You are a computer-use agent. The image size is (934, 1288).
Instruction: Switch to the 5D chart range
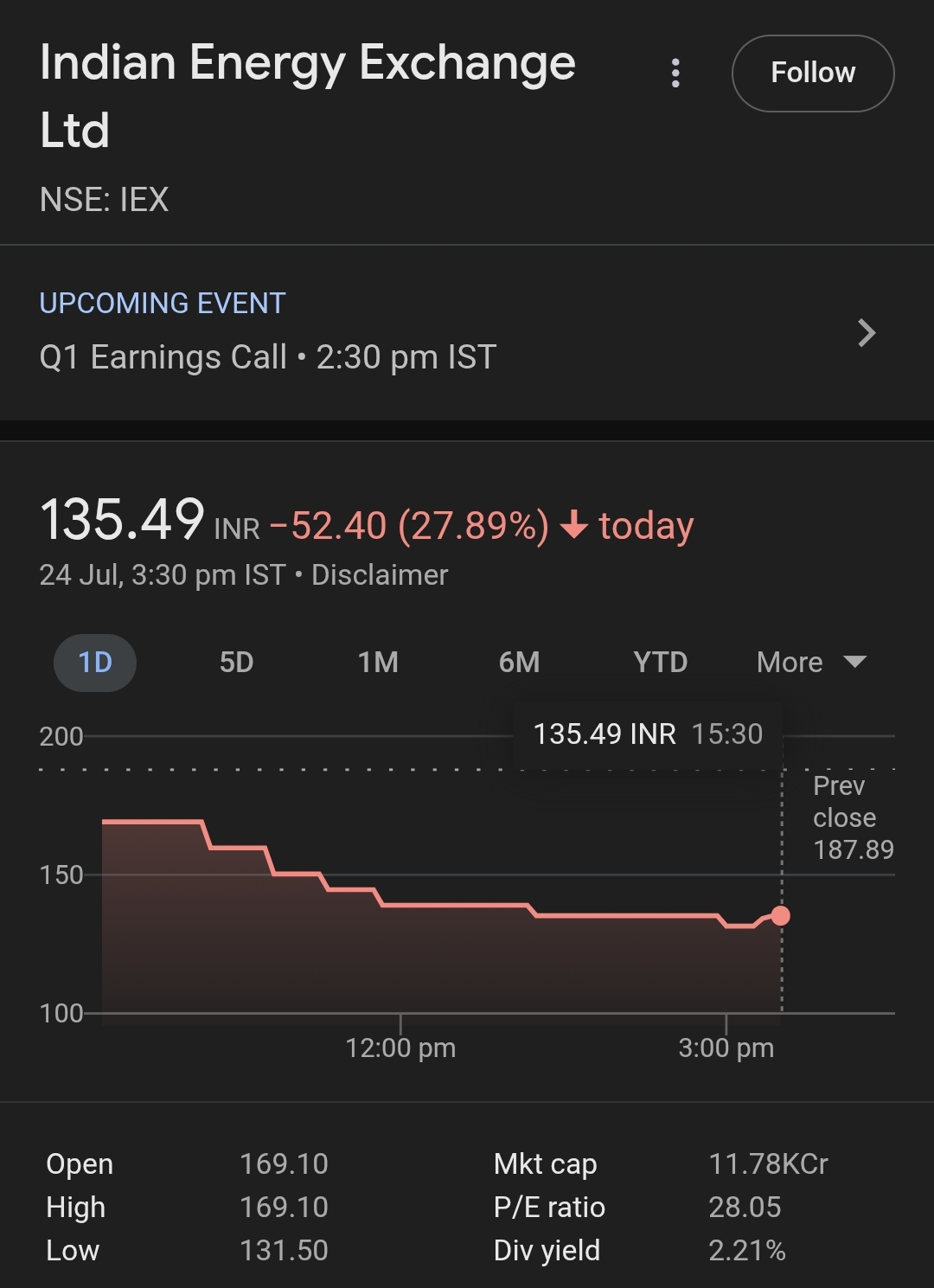236,663
